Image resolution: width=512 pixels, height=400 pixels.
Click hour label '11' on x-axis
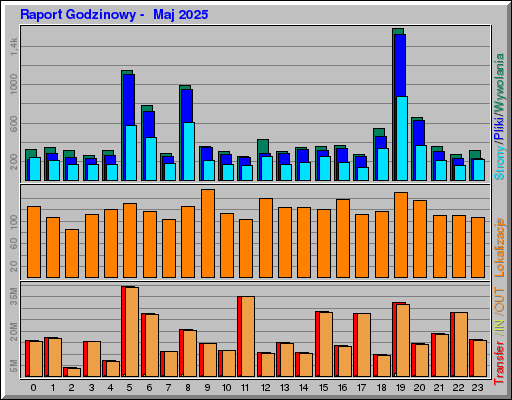tap(245, 388)
